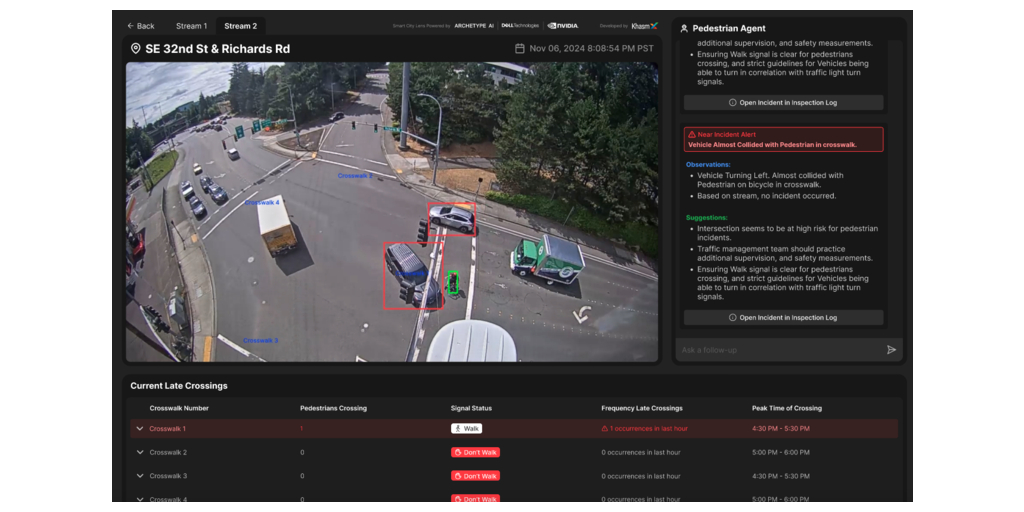1024x512 pixels.
Task: Click the calendar icon beside the date
Action: (519, 49)
